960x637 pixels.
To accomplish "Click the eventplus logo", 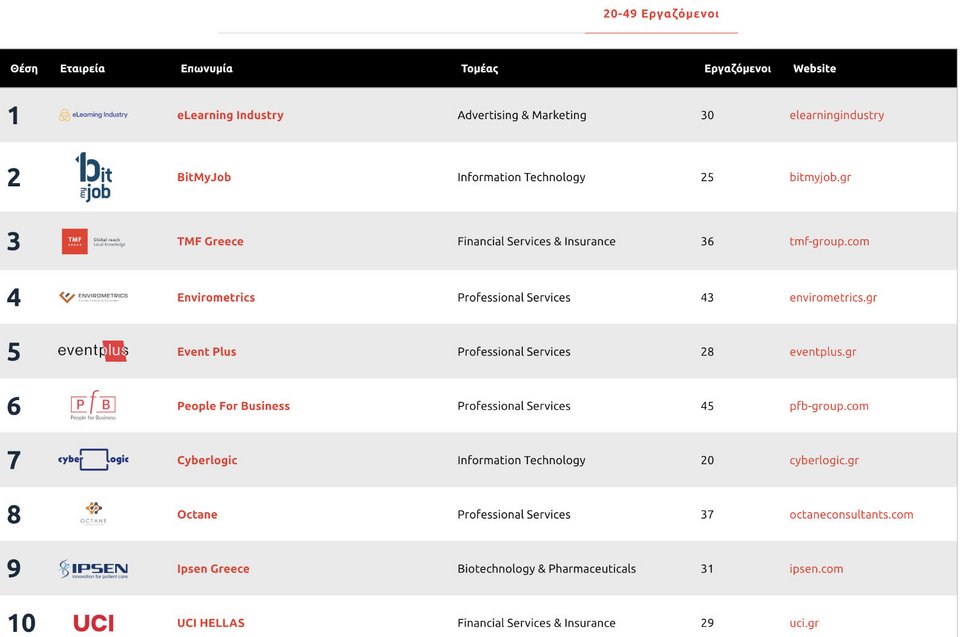I will click(93, 351).
